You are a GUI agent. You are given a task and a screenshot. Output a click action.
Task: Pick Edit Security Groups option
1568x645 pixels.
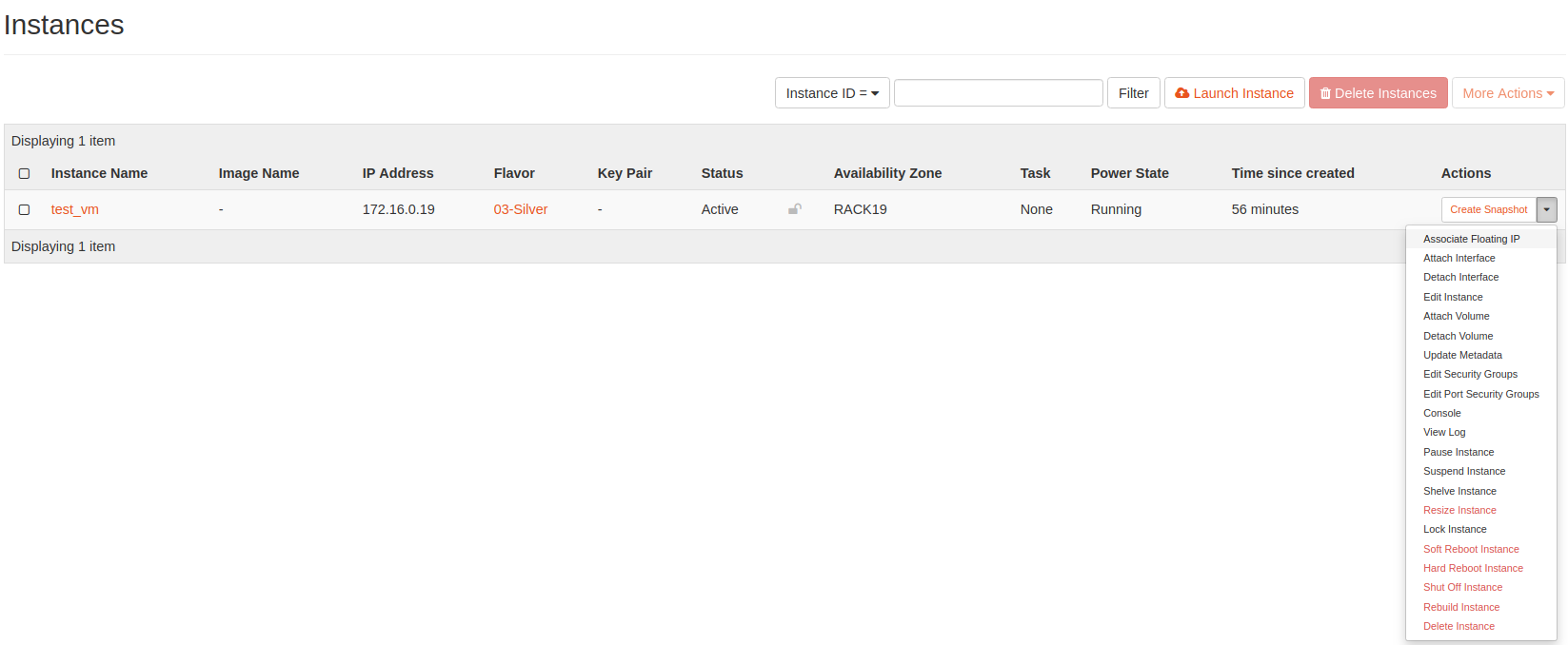pos(1470,374)
